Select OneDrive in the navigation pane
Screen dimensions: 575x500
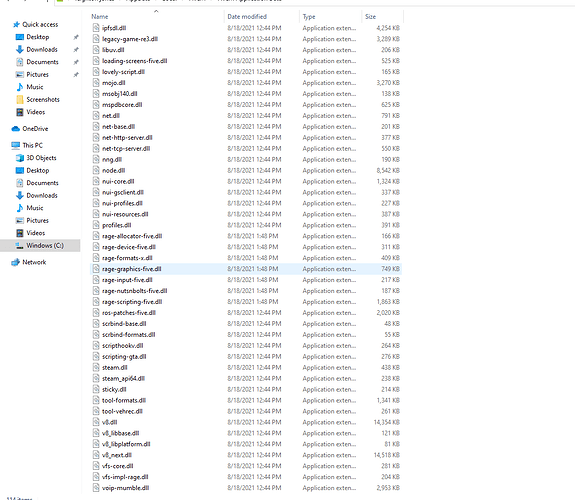click(35, 129)
